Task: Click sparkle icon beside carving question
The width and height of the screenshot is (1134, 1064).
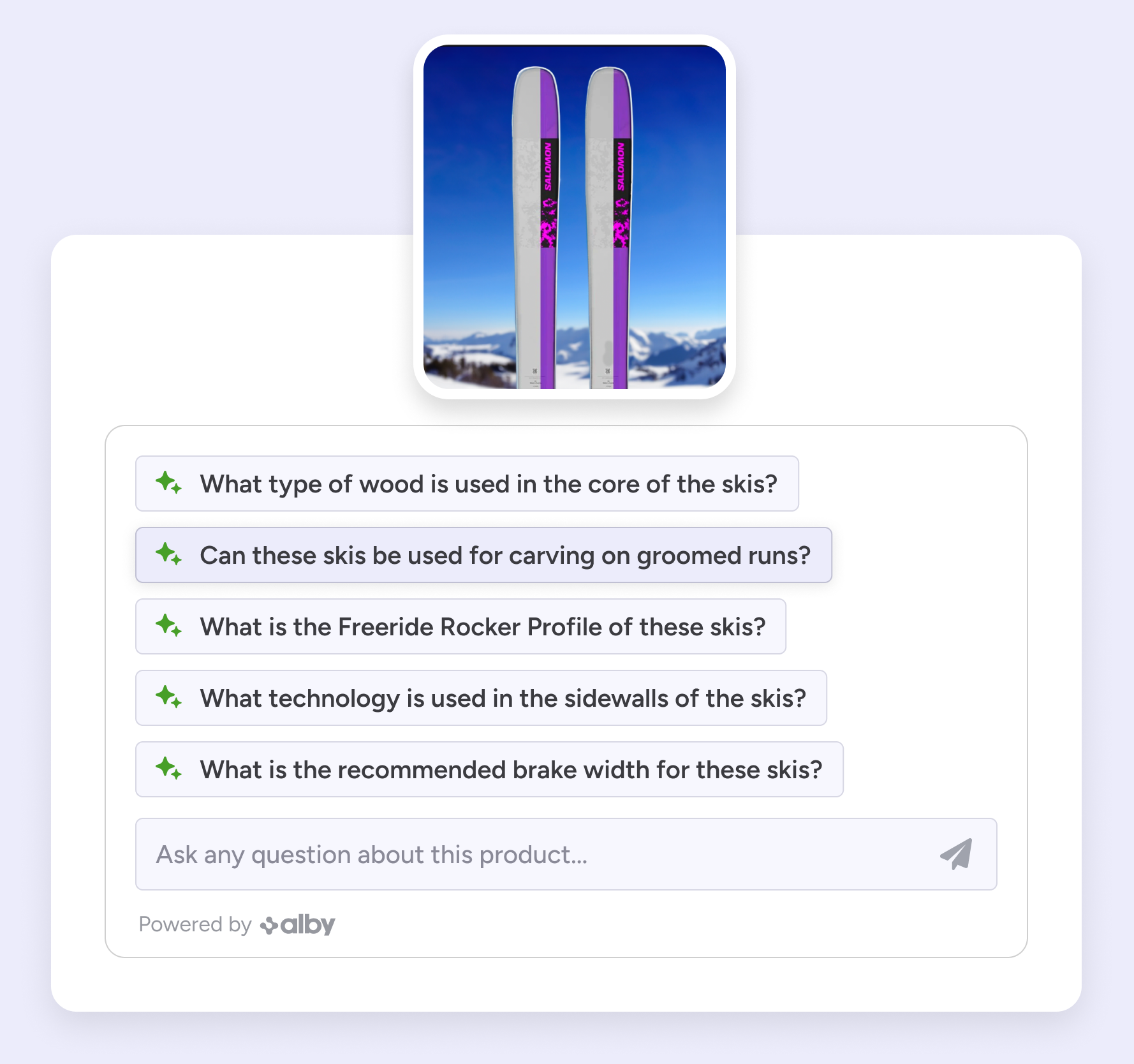Action: click(168, 554)
